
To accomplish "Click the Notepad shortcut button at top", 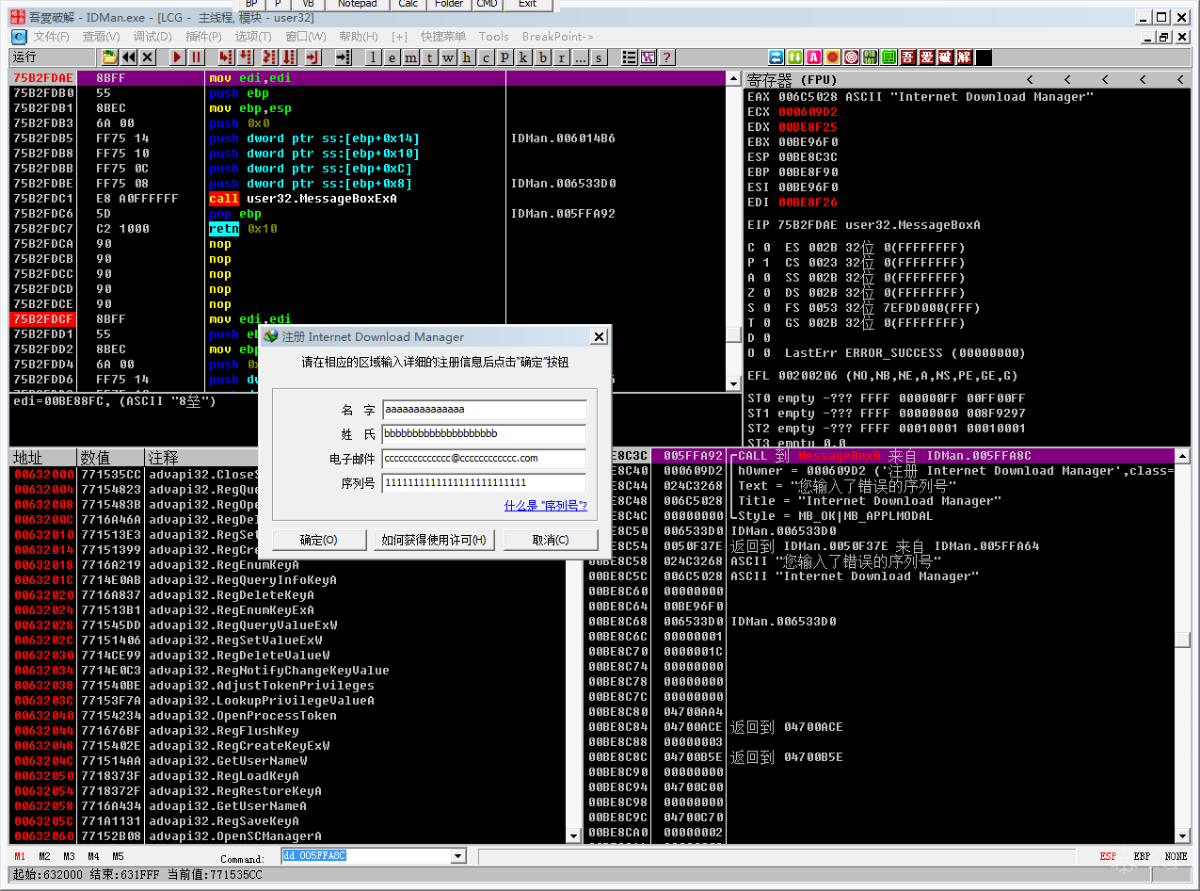I will (357, 4).
